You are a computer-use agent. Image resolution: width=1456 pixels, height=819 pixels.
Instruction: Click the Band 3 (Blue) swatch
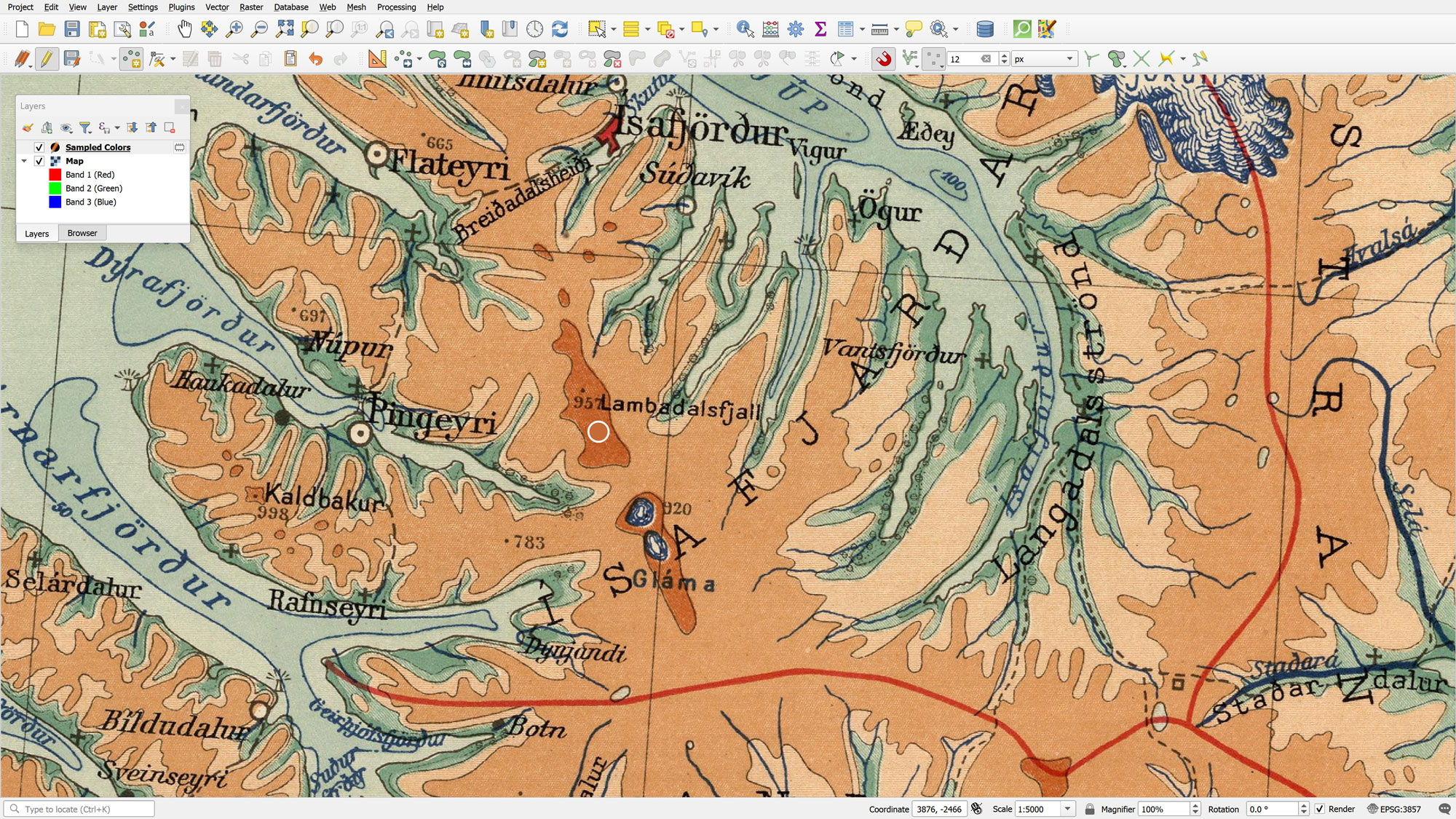point(55,202)
